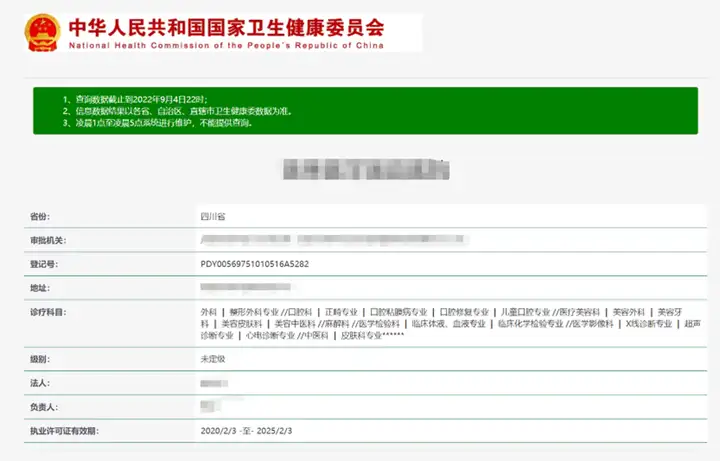Click the blurred 负责人 value
This screenshot has height=461, width=720.
pos(211,406)
